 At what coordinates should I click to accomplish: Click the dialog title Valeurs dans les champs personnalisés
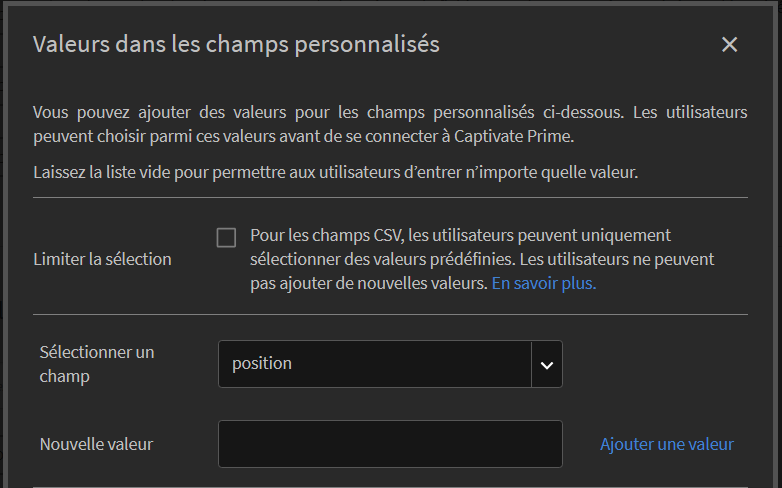tap(236, 44)
